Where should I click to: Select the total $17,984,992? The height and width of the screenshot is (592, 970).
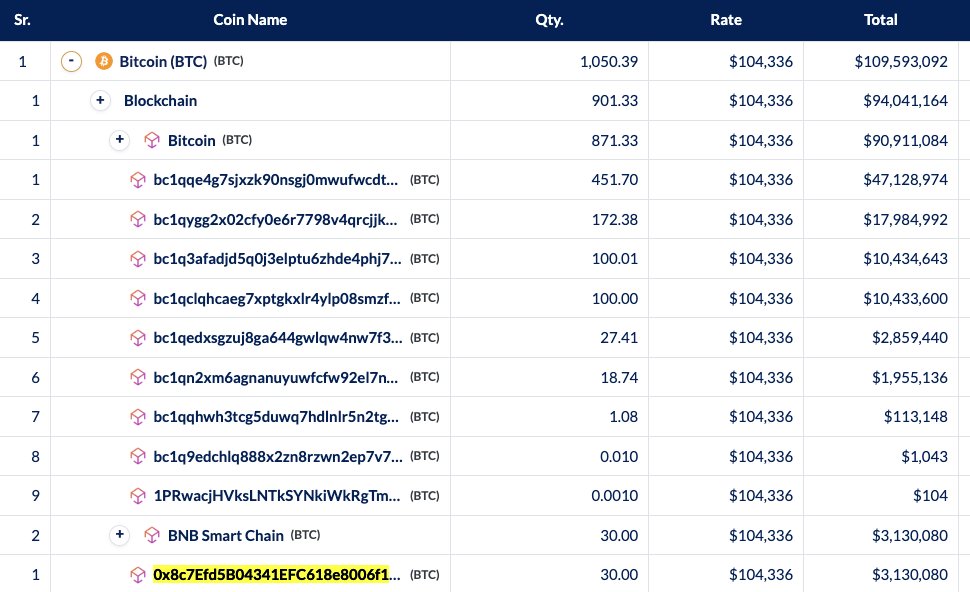(905, 220)
